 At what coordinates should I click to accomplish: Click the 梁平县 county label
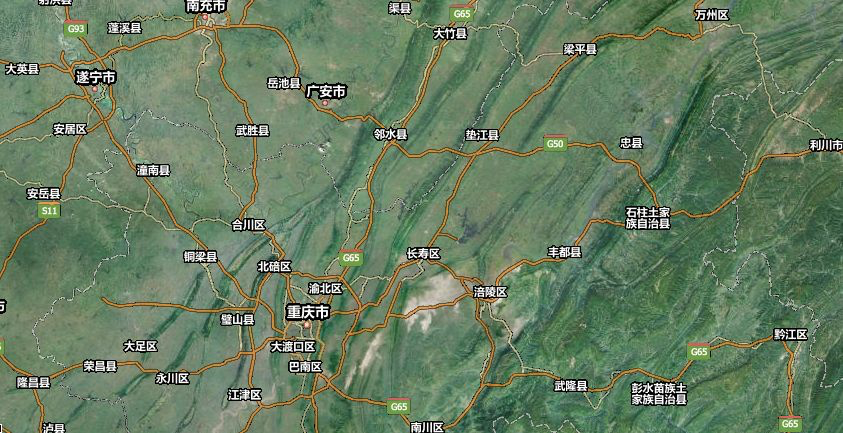[x=580, y=49]
